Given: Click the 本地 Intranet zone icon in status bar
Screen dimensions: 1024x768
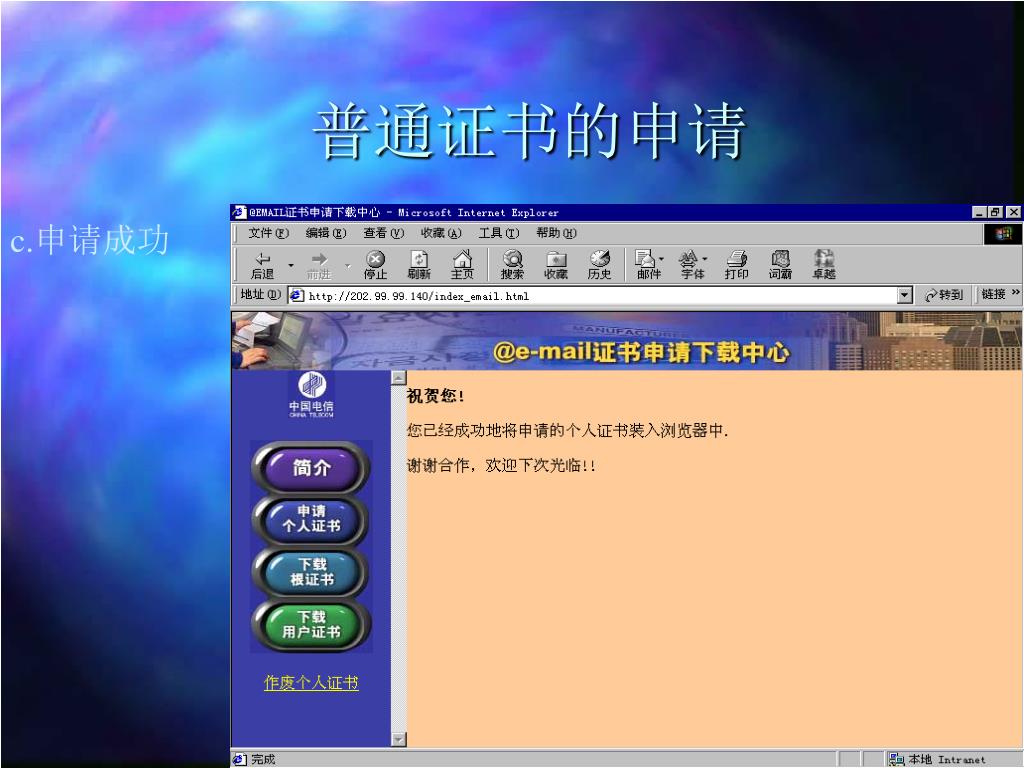Looking at the screenshot, I should point(897,759).
